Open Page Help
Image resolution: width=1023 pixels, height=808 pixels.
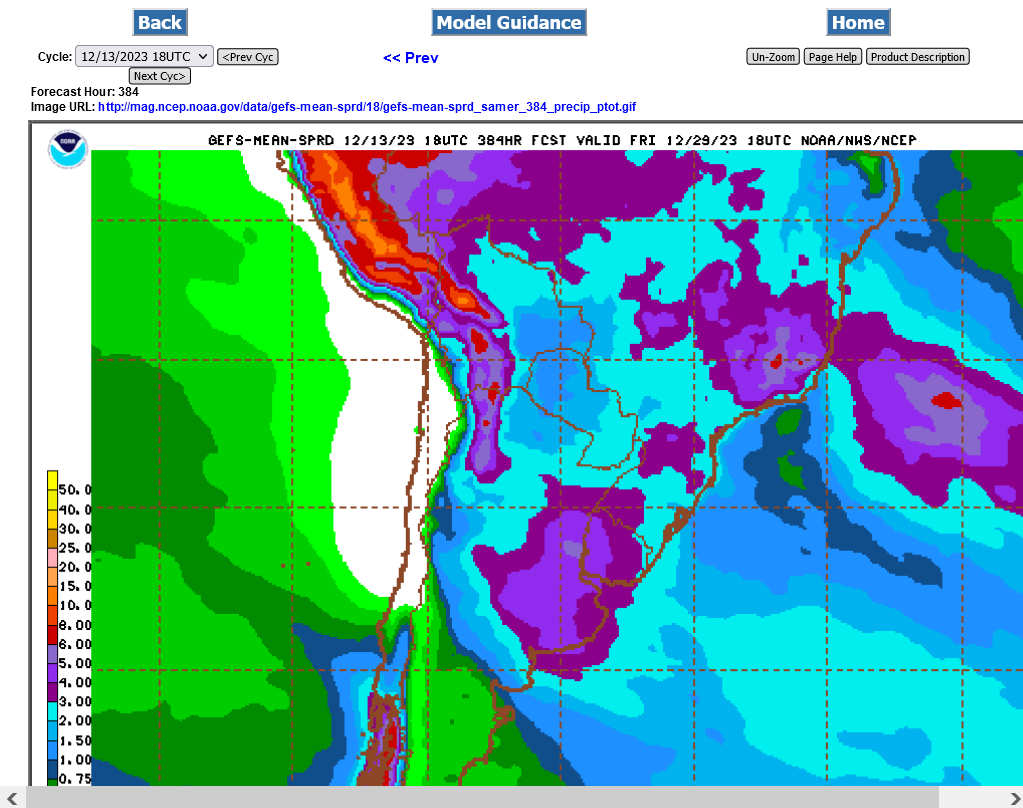point(832,57)
